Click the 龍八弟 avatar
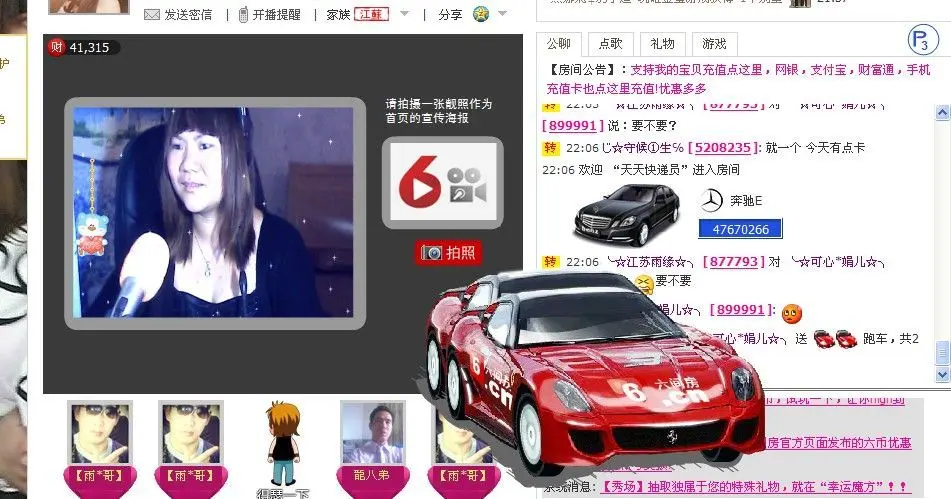Image resolution: width=951 pixels, height=499 pixels. click(x=372, y=434)
